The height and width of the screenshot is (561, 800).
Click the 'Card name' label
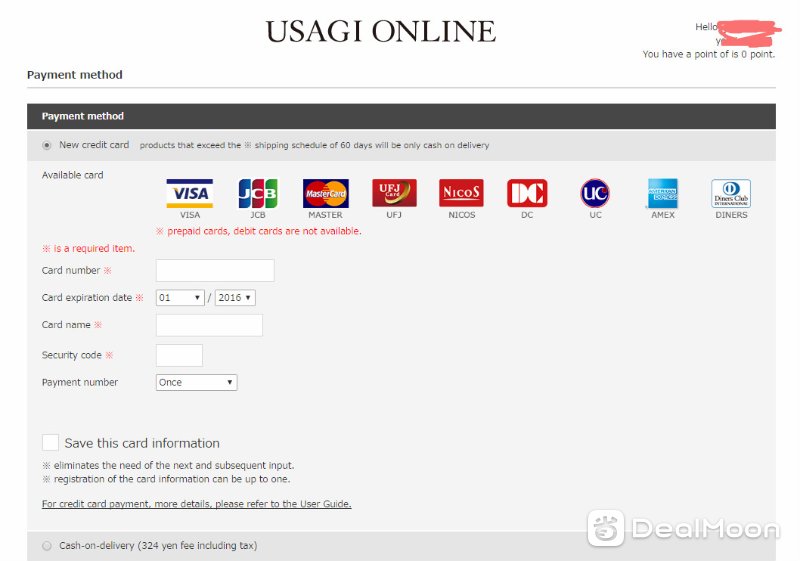point(66,325)
